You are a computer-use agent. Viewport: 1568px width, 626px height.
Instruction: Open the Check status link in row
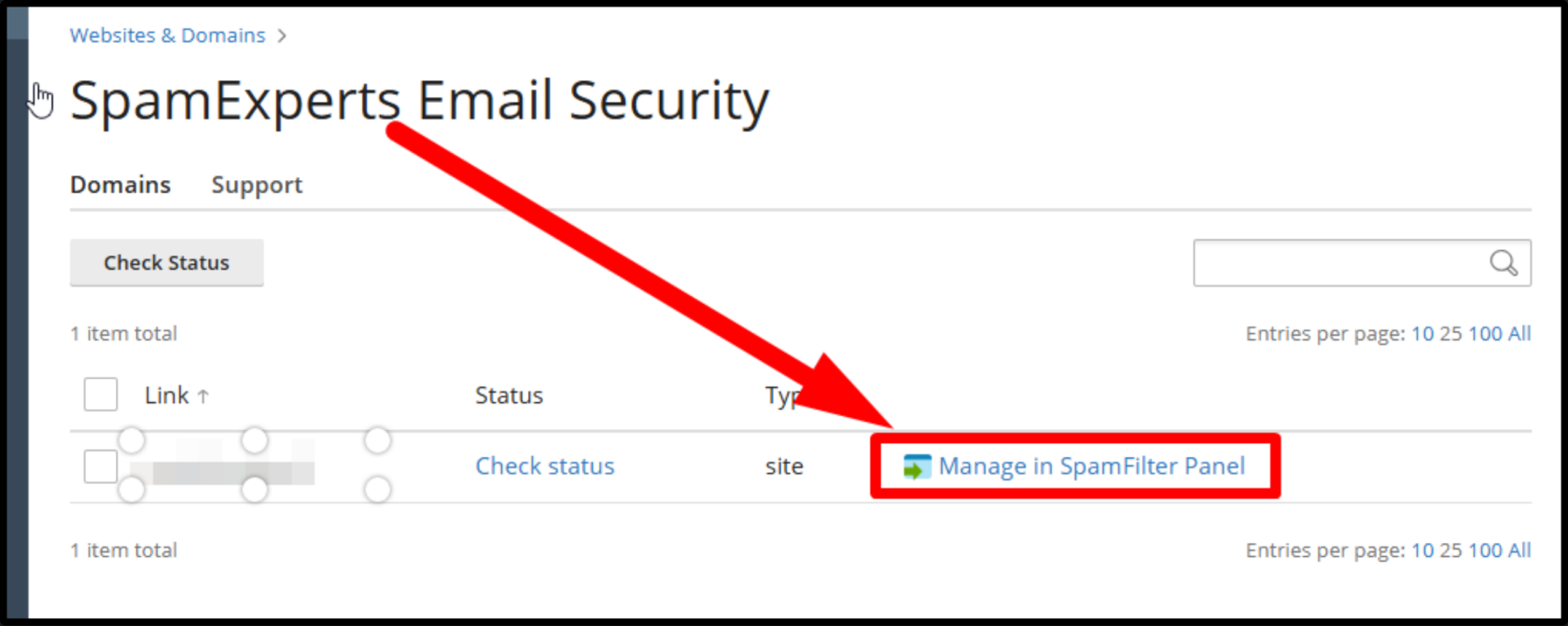pyautogui.click(x=545, y=466)
